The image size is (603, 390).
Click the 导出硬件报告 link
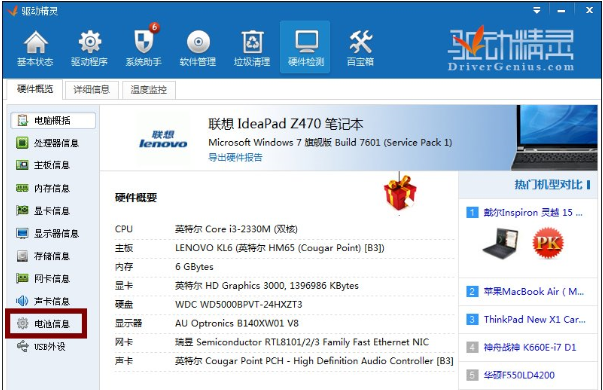click(x=235, y=157)
